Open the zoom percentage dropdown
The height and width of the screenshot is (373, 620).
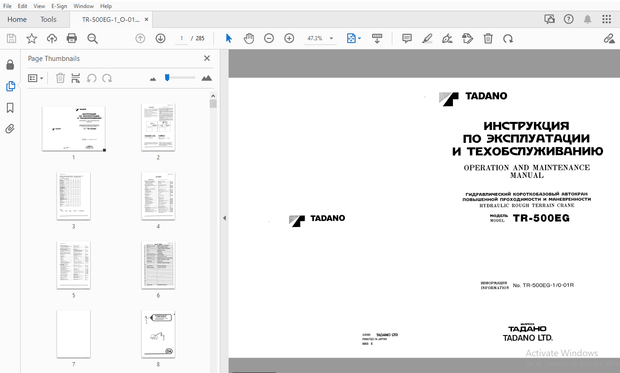(x=331, y=38)
